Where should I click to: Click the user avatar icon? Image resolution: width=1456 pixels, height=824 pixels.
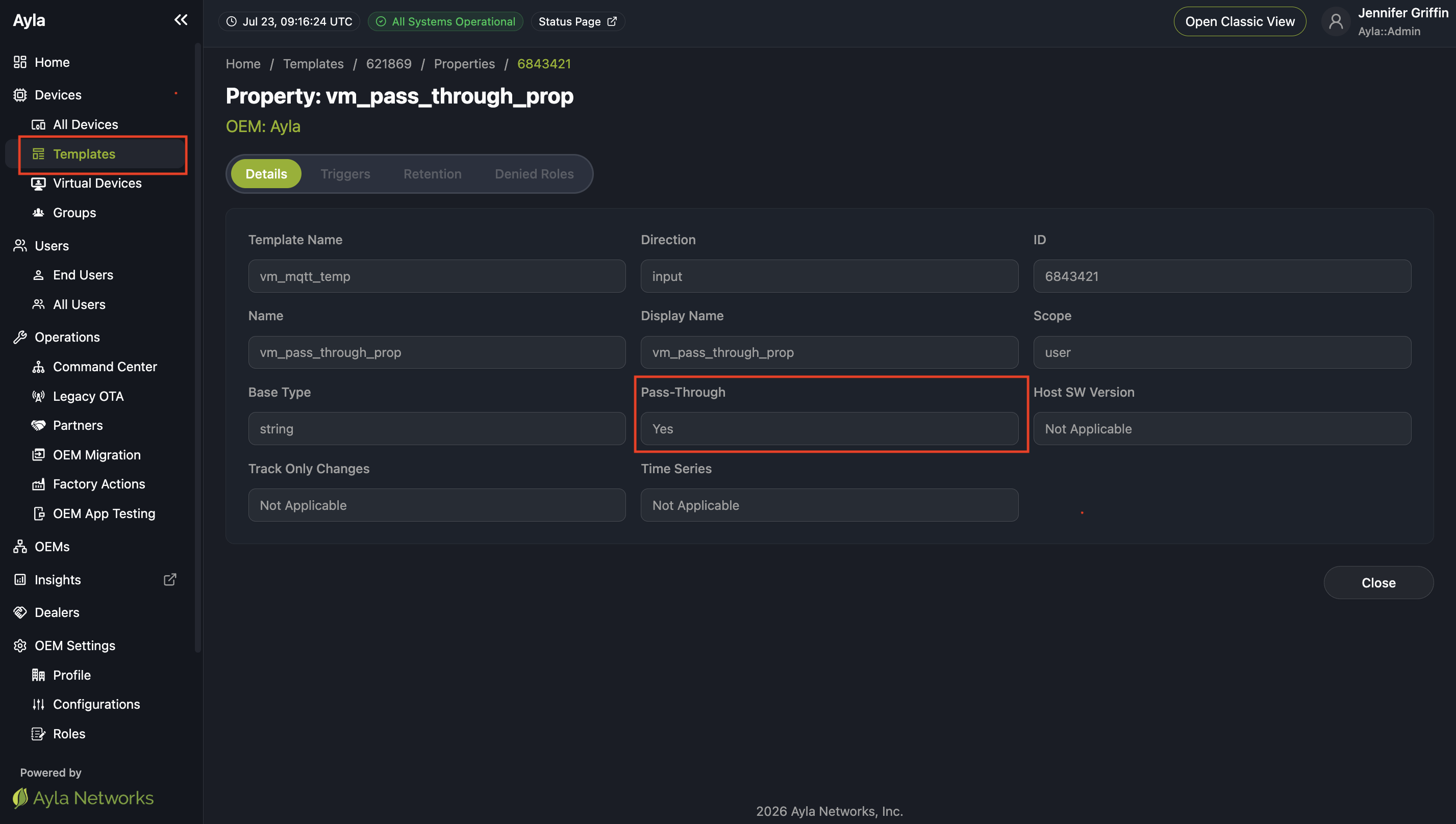pyautogui.click(x=1336, y=22)
